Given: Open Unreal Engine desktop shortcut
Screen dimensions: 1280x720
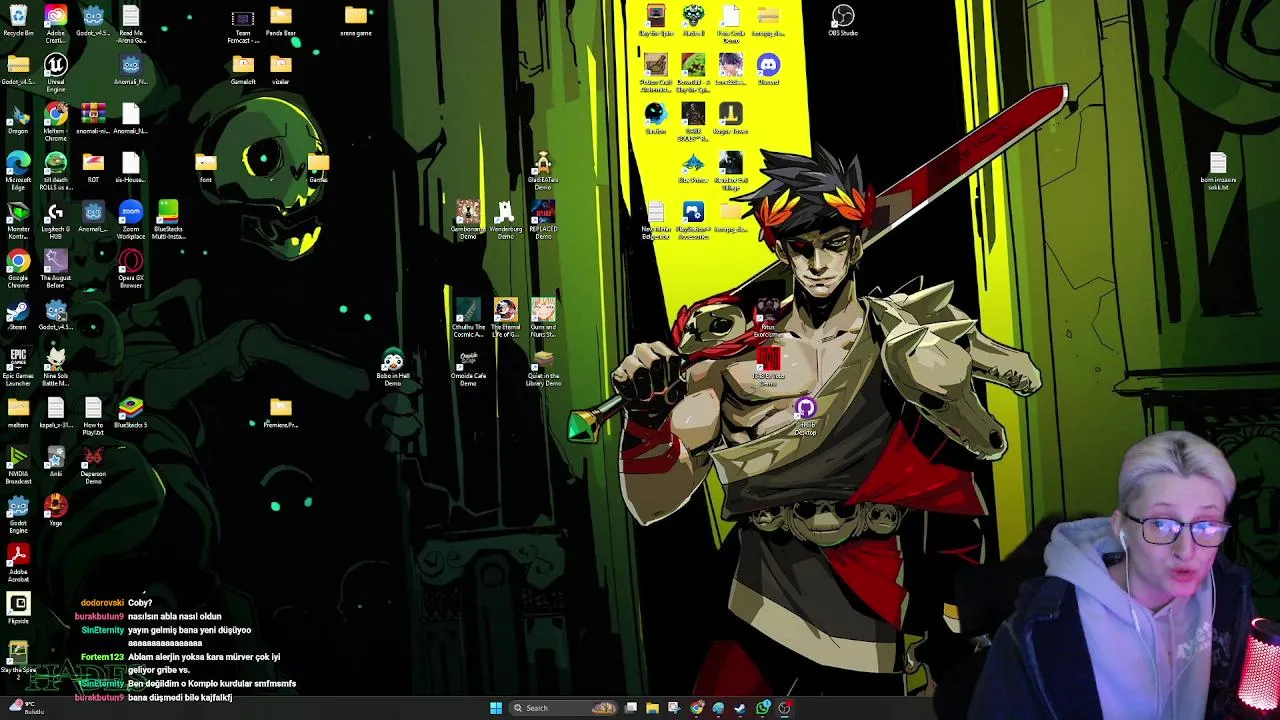Looking at the screenshot, I should click(55, 72).
